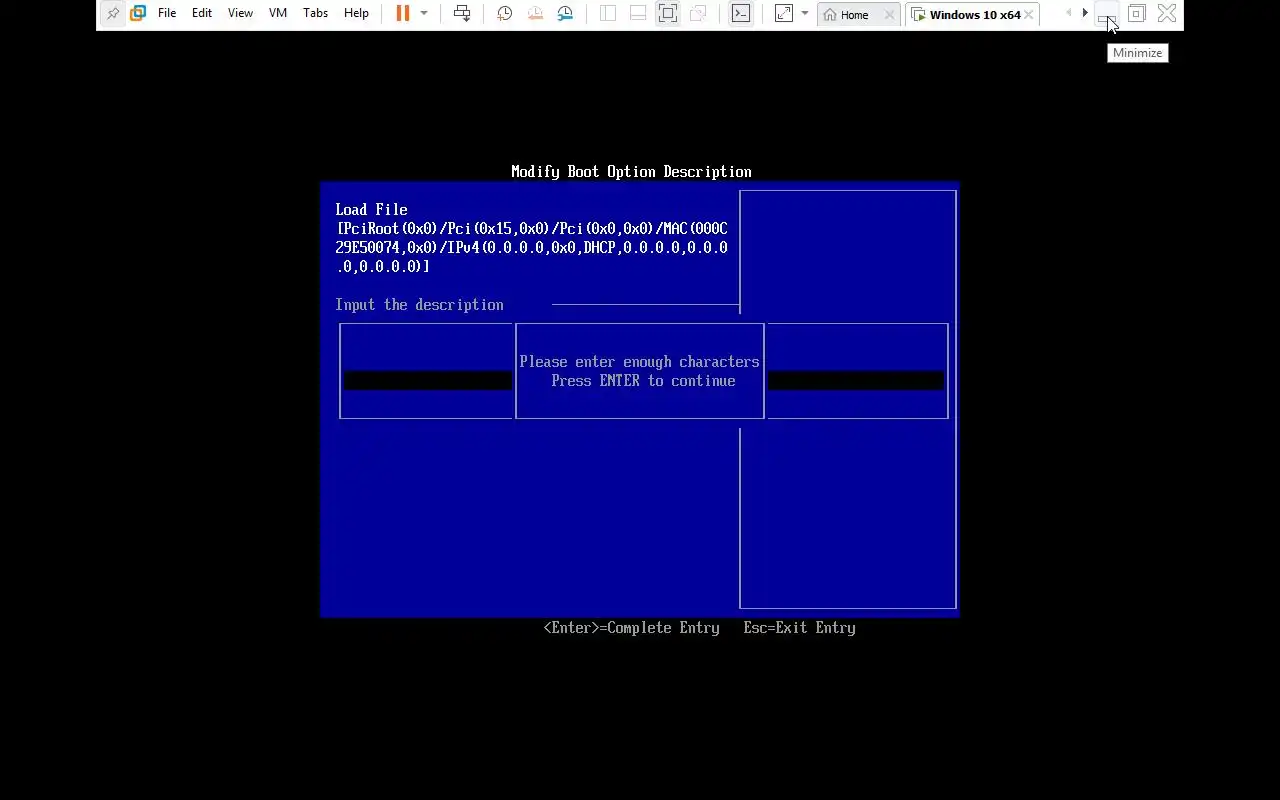Click the revert to snapshot icon
The width and height of the screenshot is (1280, 800).
pos(535,14)
